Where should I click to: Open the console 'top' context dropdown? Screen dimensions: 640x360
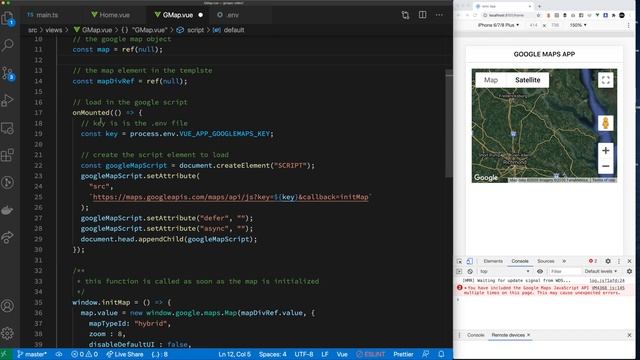504,271
